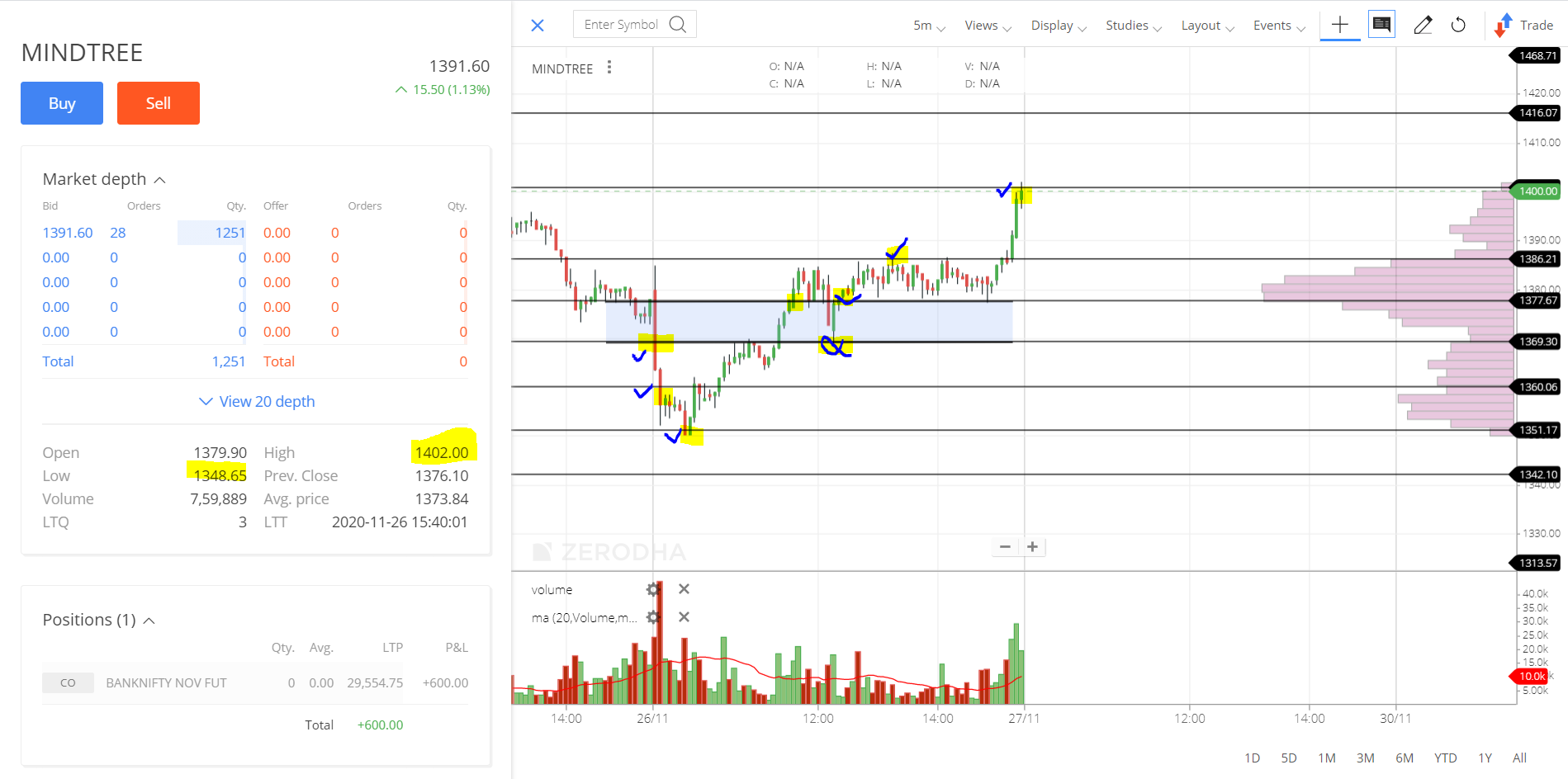1568x779 pixels.
Task: Click the 1313.57 bottom price label
Action: point(1537,563)
